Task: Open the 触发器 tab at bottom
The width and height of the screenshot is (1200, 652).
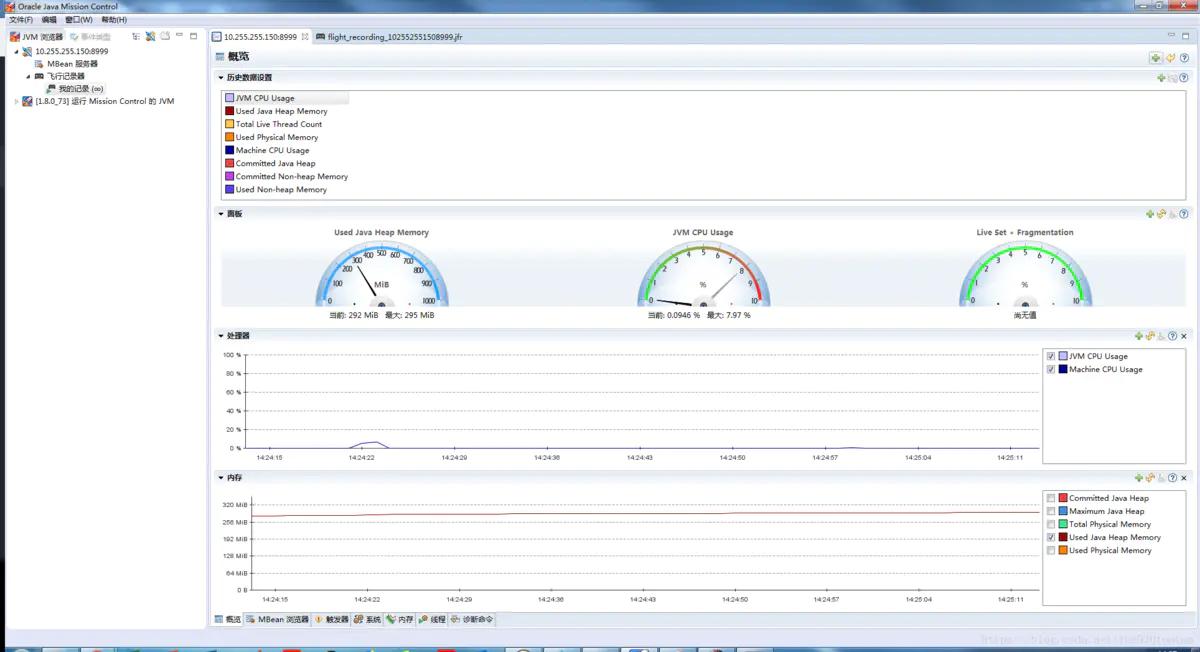Action: tap(331, 620)
